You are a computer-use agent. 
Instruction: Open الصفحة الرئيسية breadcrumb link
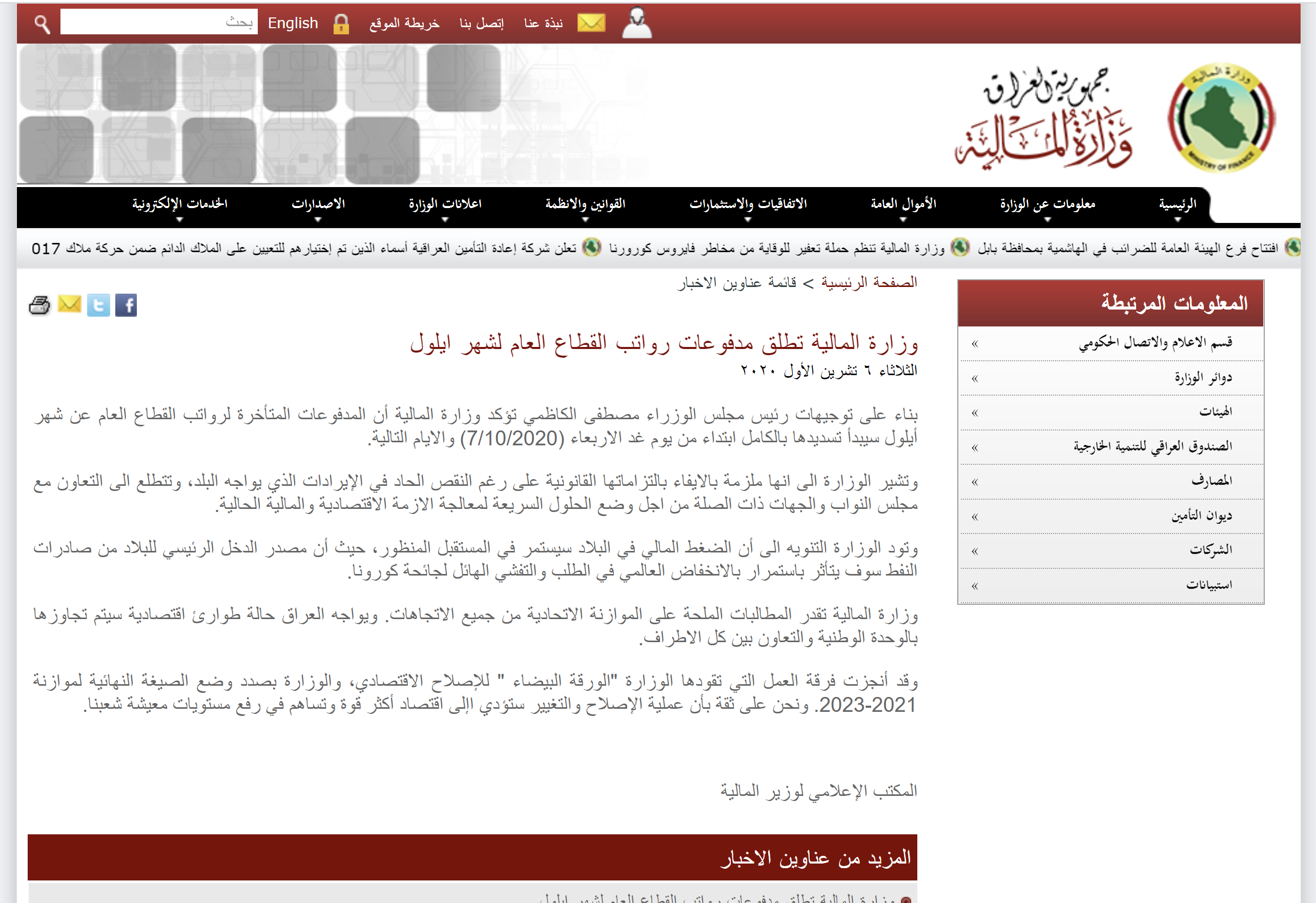coord(869,282)
